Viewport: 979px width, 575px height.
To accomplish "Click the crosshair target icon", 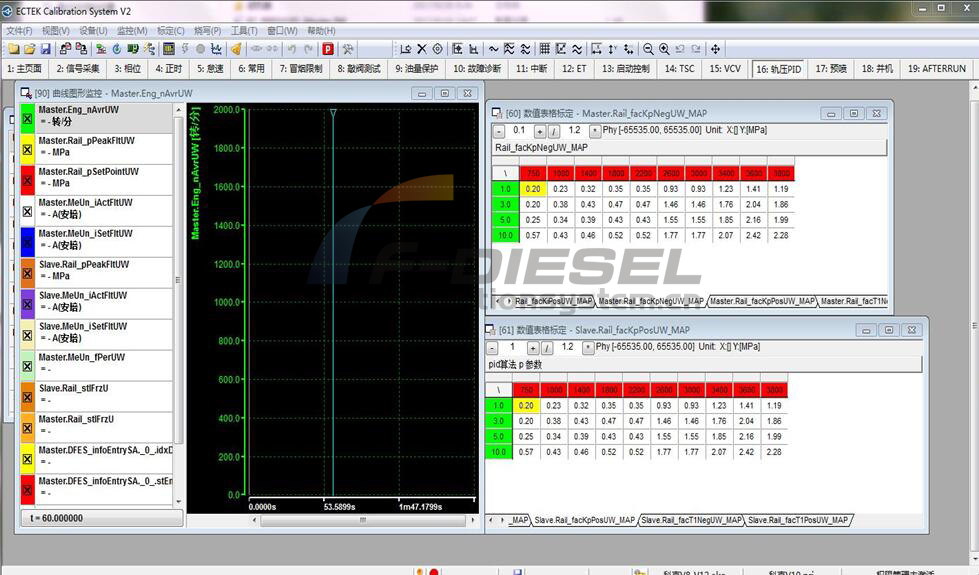I will click(438, 49).
